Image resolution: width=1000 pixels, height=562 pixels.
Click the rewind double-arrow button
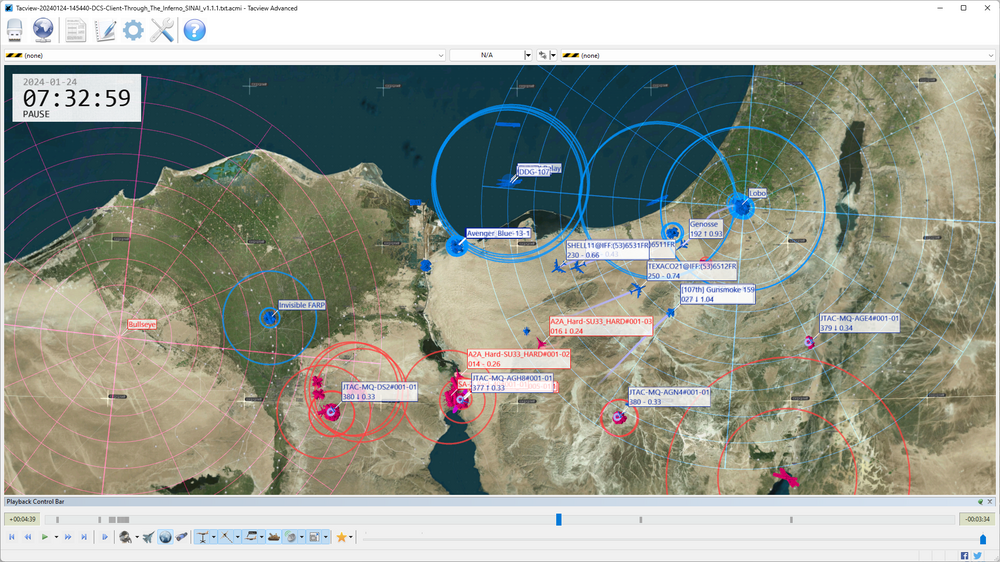tap(28, 538)
